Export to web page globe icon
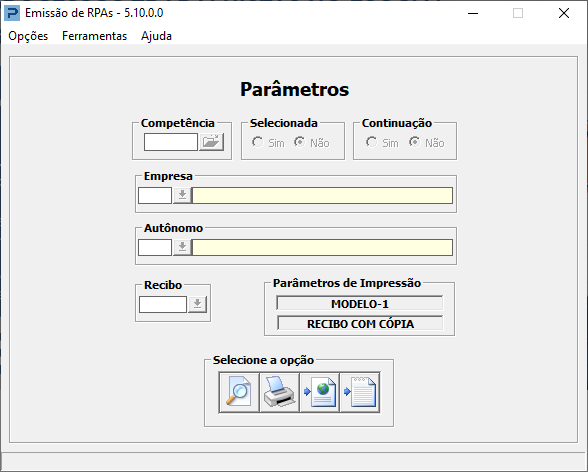Screen dimensions: 588x472 [320, 393]
